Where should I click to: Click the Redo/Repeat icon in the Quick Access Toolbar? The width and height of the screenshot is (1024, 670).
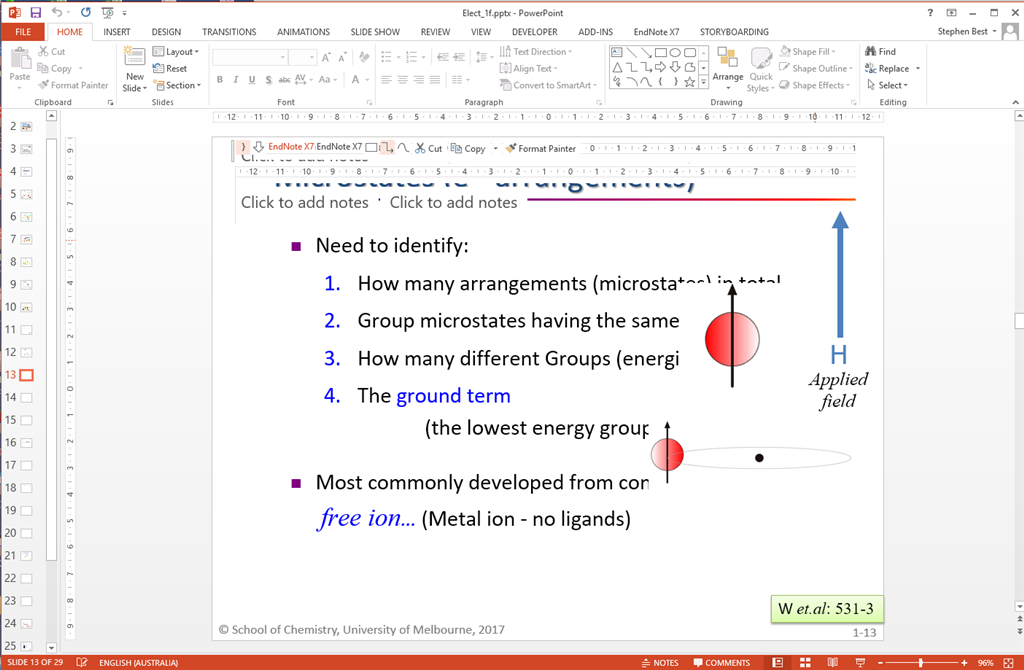coord(86,12)
